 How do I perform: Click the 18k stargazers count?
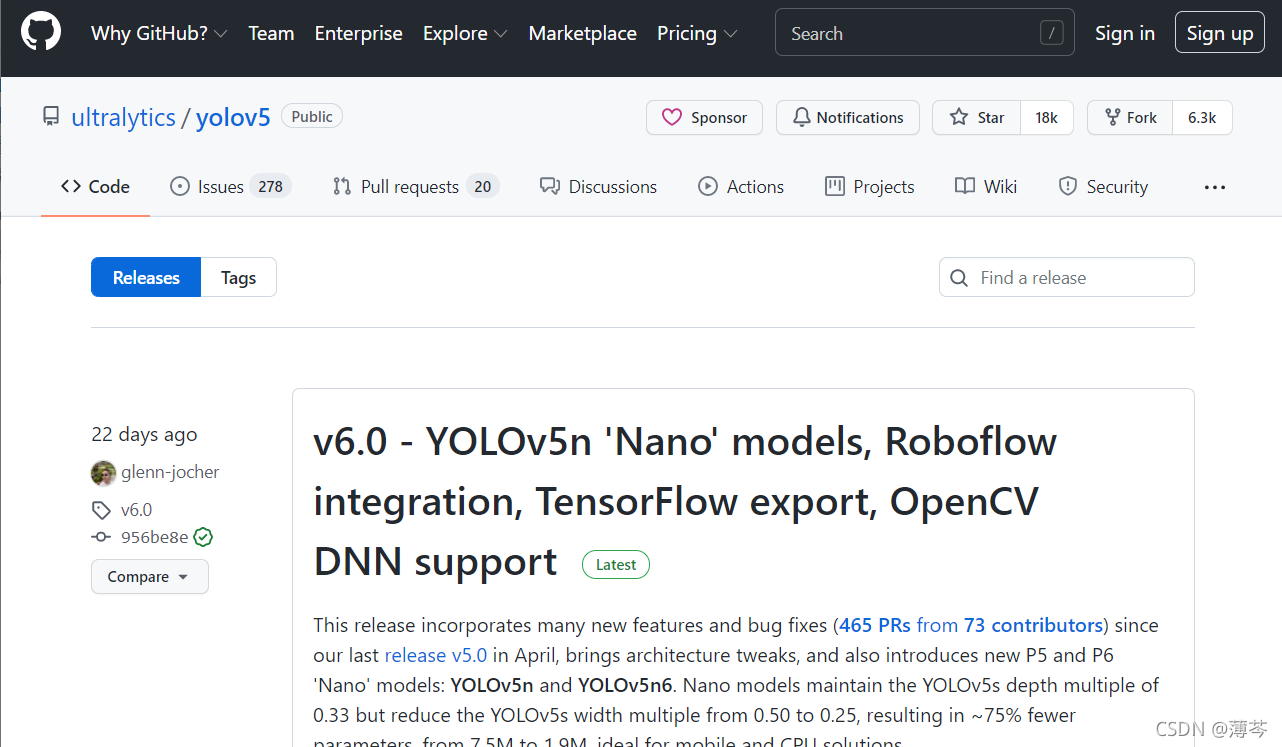tap(1047, 117)
